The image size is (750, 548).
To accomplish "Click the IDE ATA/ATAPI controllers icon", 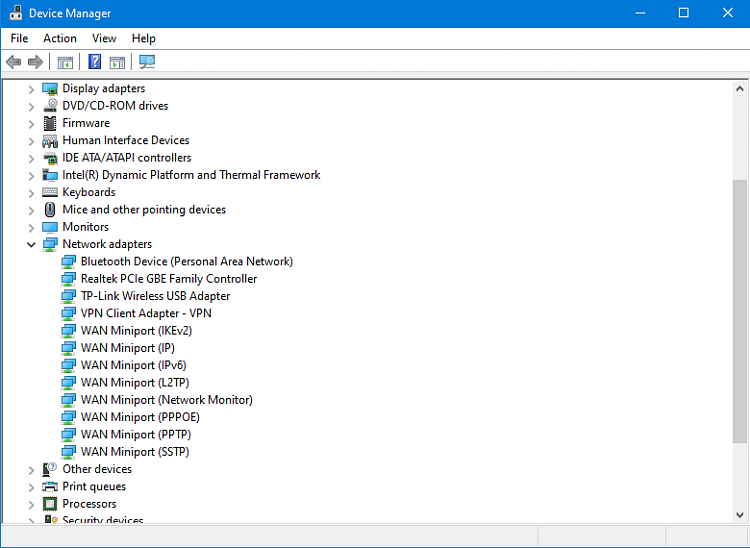I will click(x=50, y=158).
